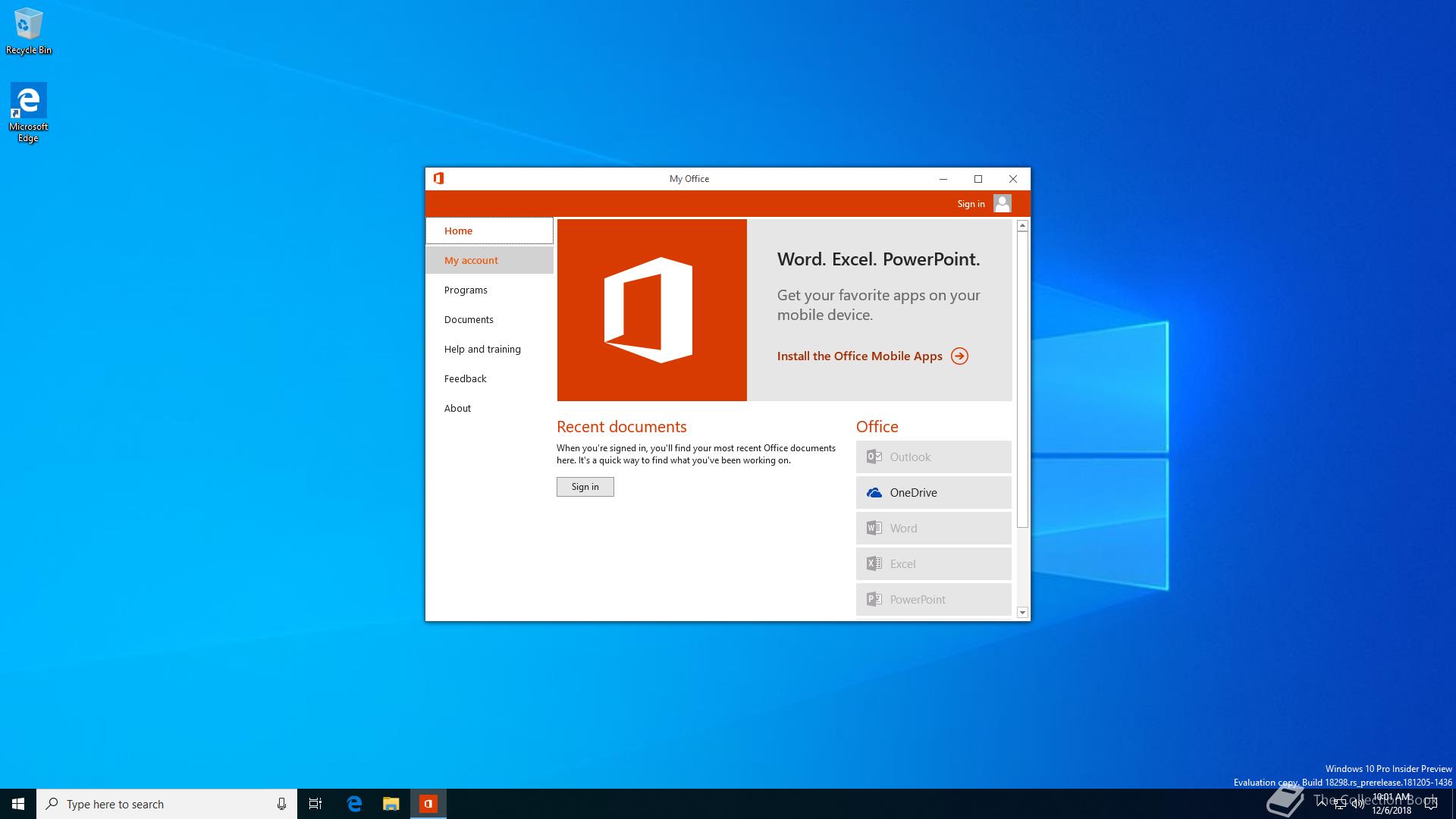Open Outlook from the Office list

click(934, 457)
